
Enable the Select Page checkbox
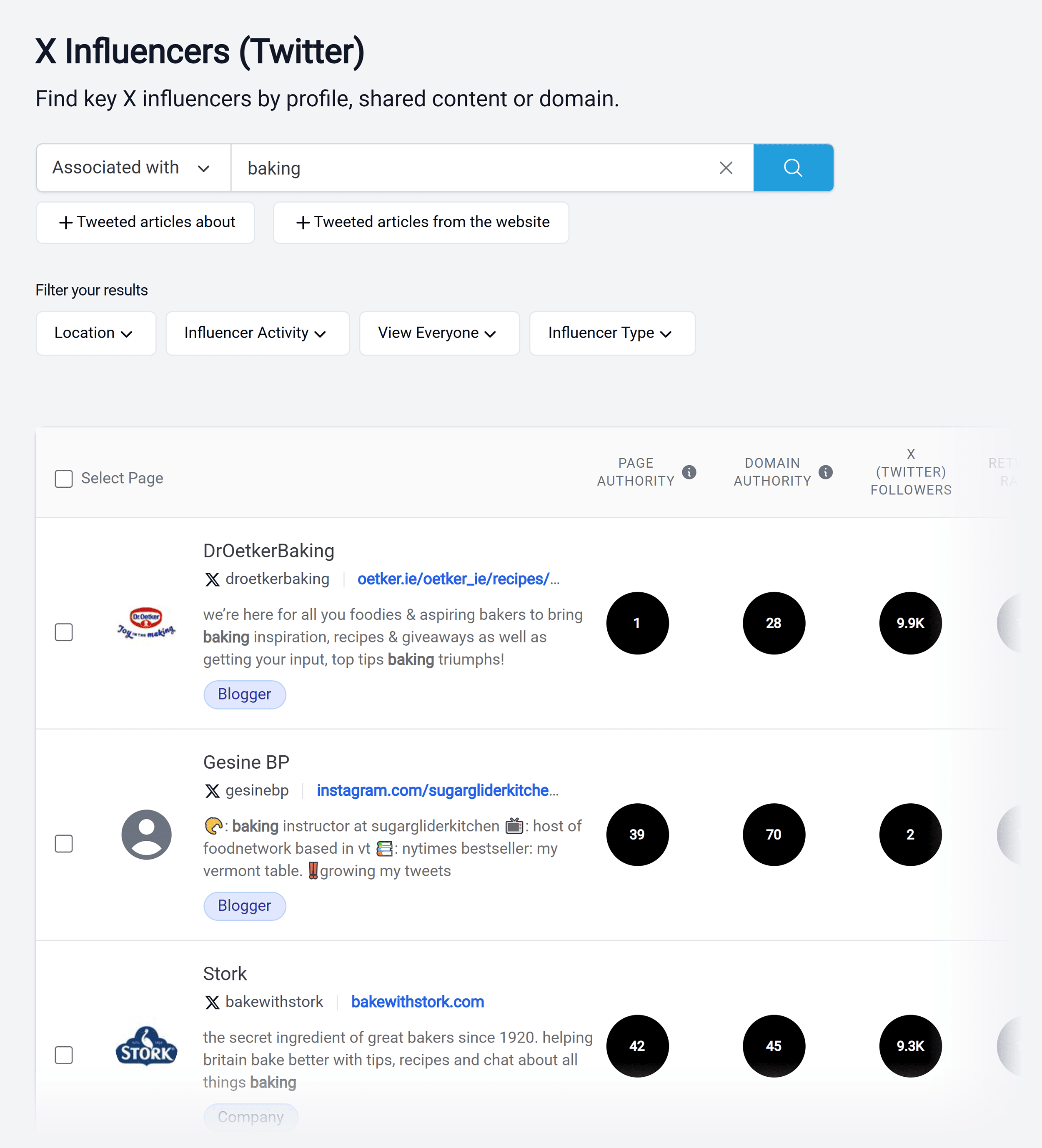pos(63,479)
